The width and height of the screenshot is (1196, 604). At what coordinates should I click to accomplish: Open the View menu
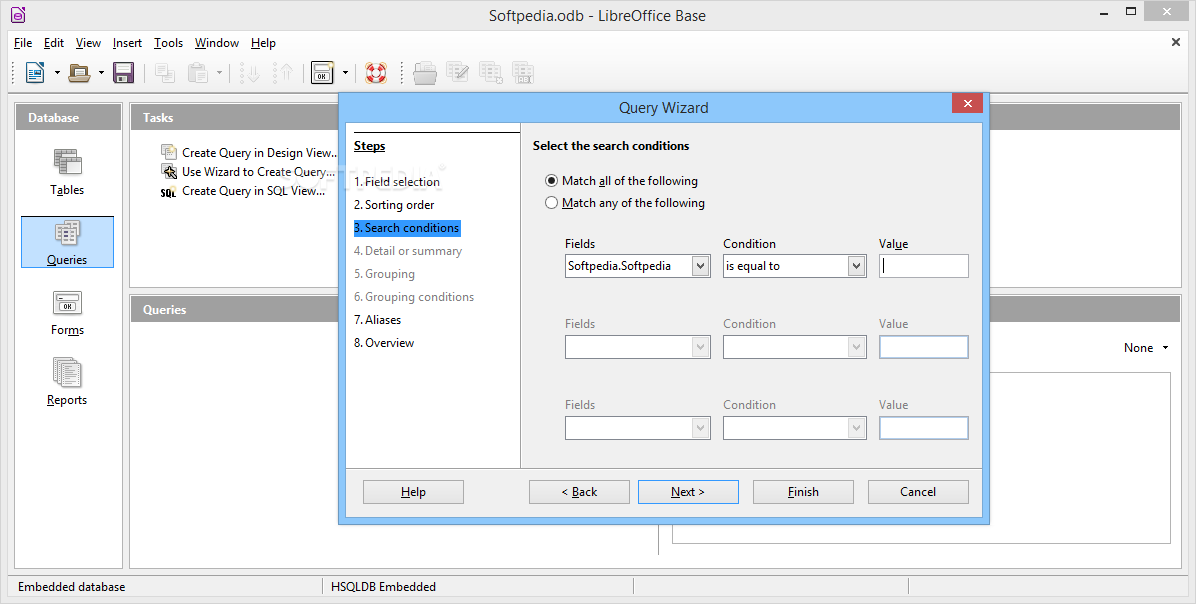pyautogui.click(x=88, y=43)
